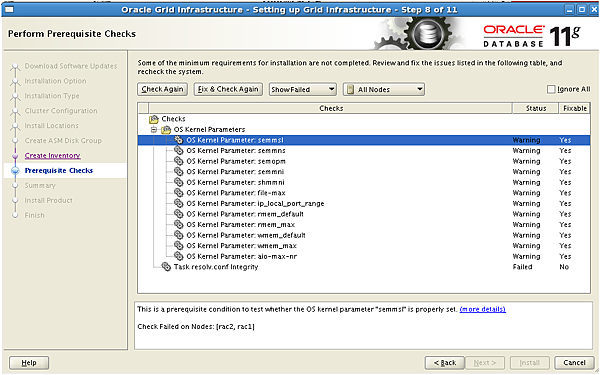The image size is (600, 375).
Task: Click the gear icon beside semmsl parameter
Action: click(178, 140)
